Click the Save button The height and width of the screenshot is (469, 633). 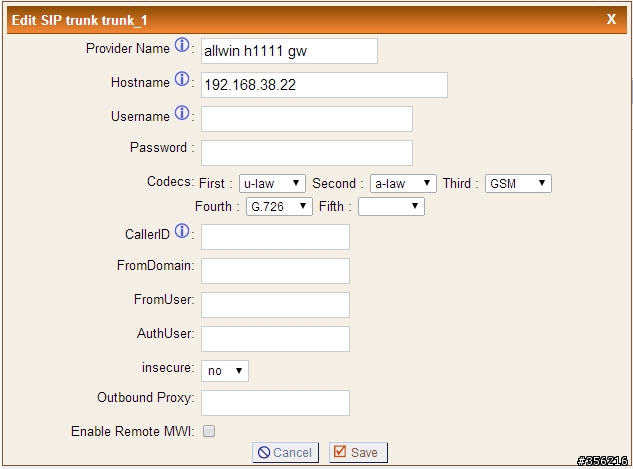point(358,452)
